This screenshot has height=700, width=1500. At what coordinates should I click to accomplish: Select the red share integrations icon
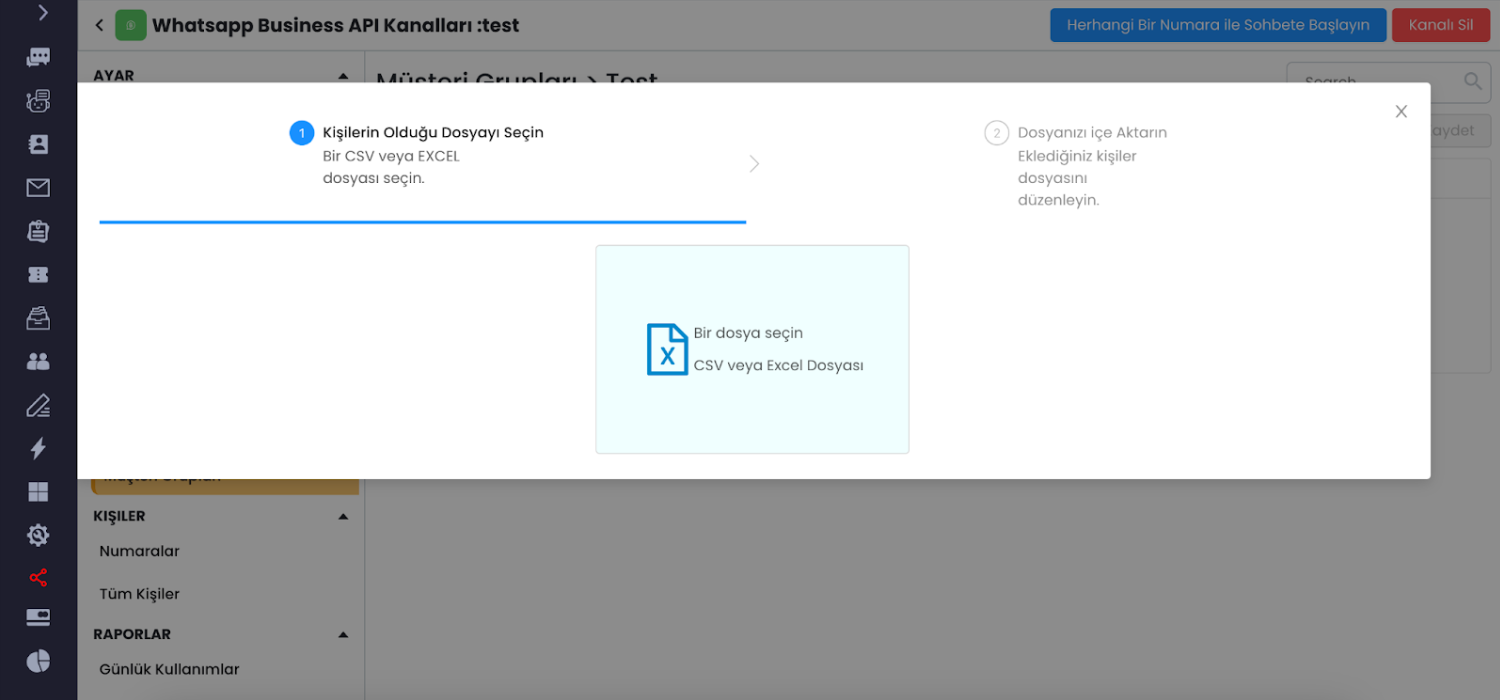click(38, 578)
